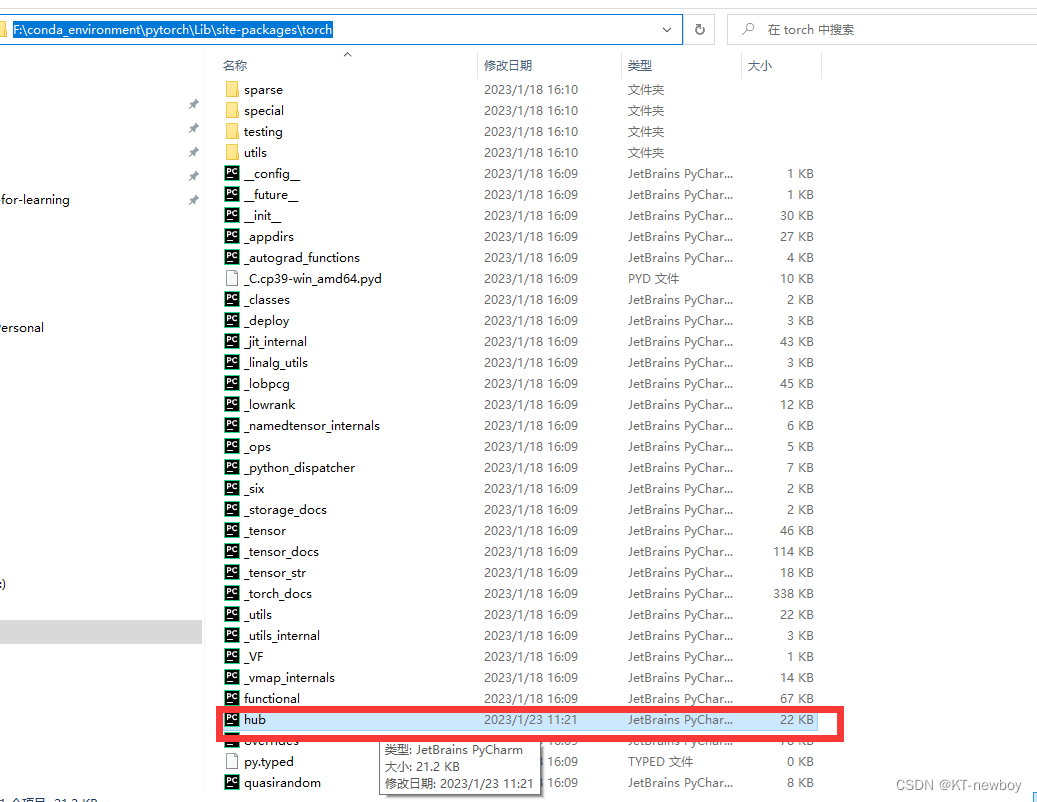Click the 114 KB size cell
1037x802 pixels.
point(793,551)
